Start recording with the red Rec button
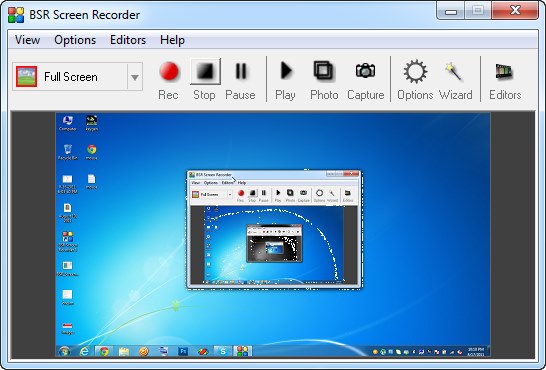 tap(169, 80)
